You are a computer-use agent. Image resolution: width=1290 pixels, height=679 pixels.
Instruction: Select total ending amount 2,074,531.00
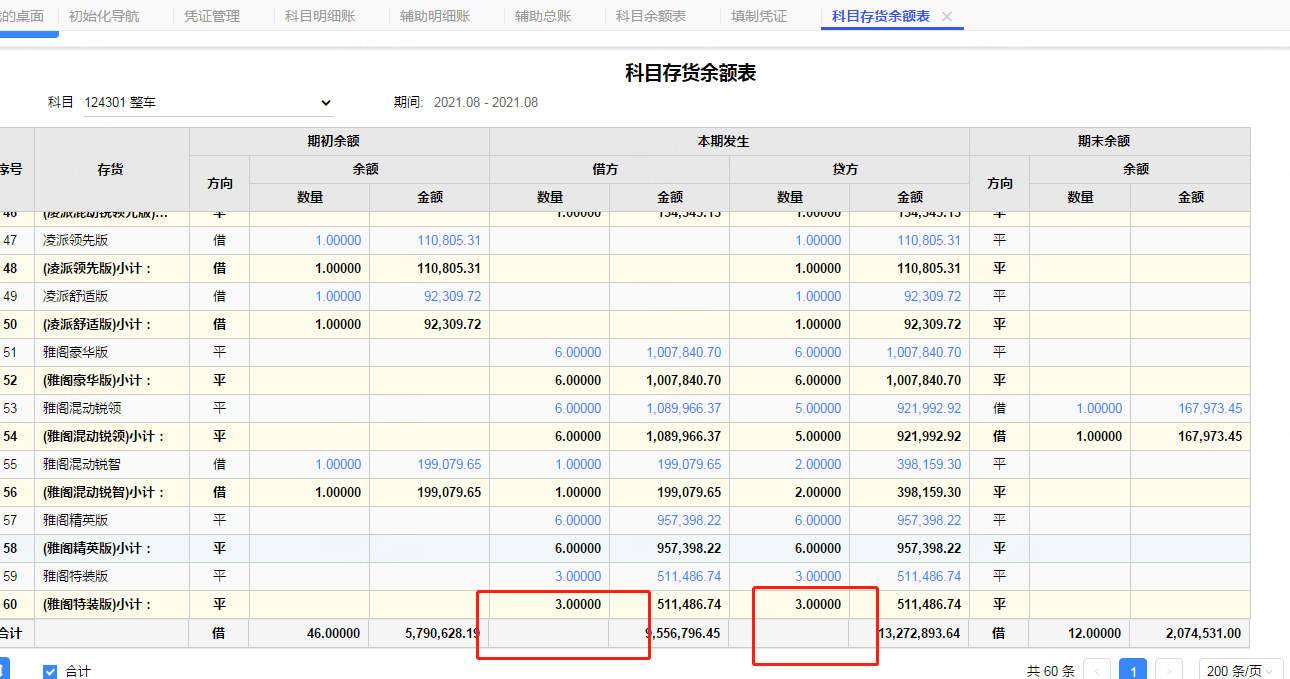(1204, 633)
